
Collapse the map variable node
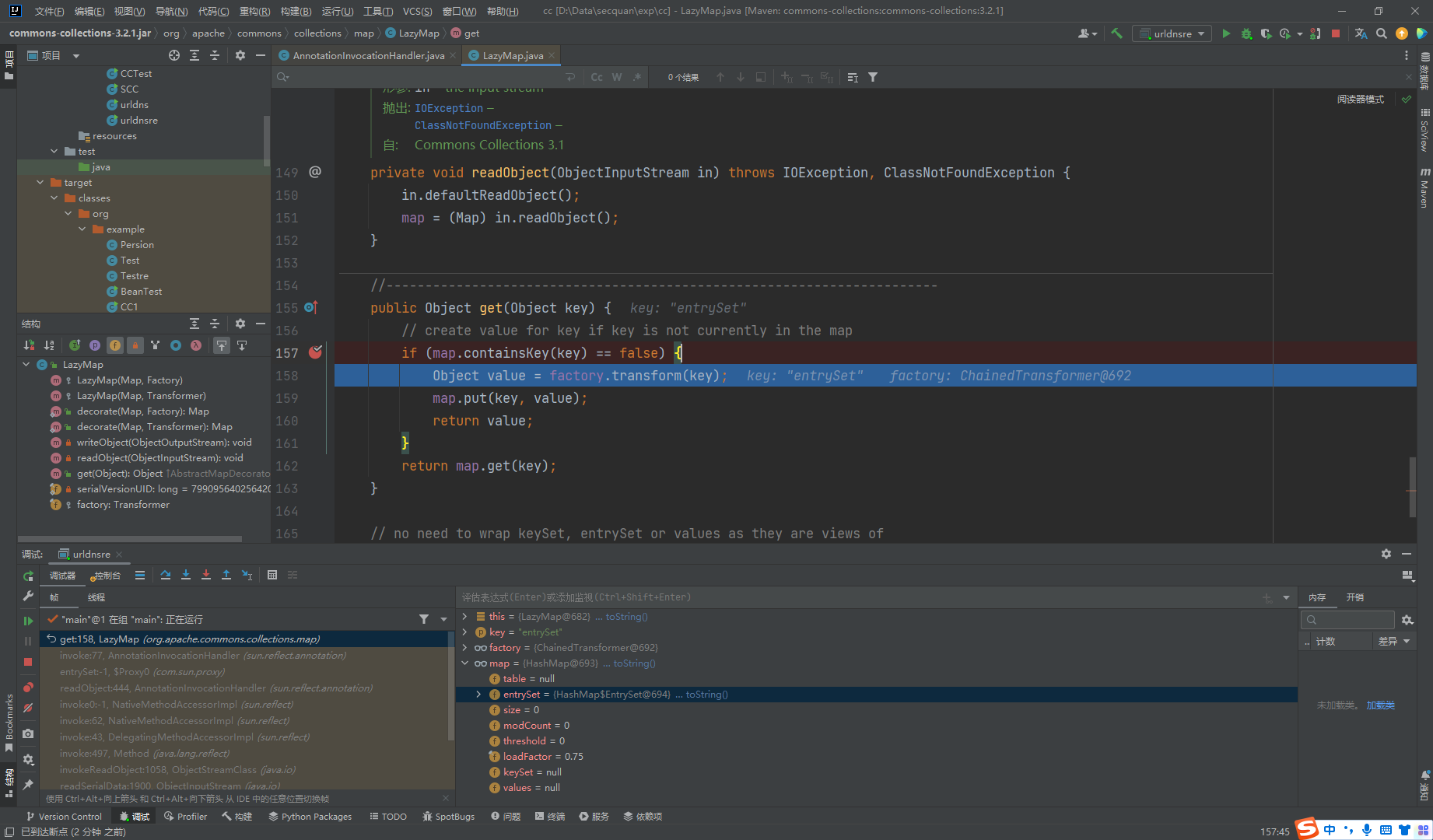click(465, 663)
